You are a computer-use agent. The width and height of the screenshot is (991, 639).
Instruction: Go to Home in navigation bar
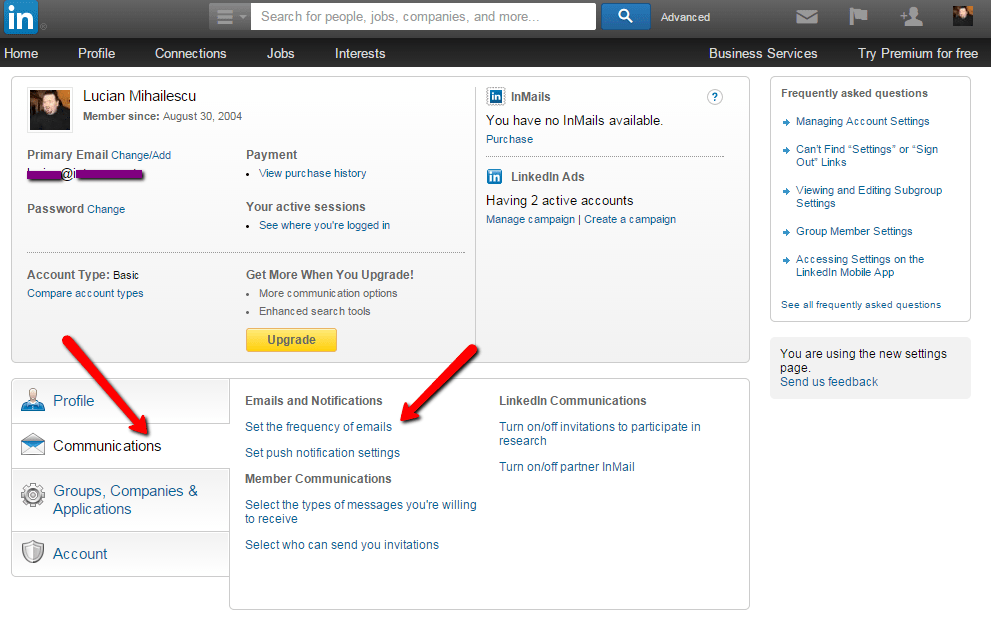pyautogui.click(x=21, y=54)
